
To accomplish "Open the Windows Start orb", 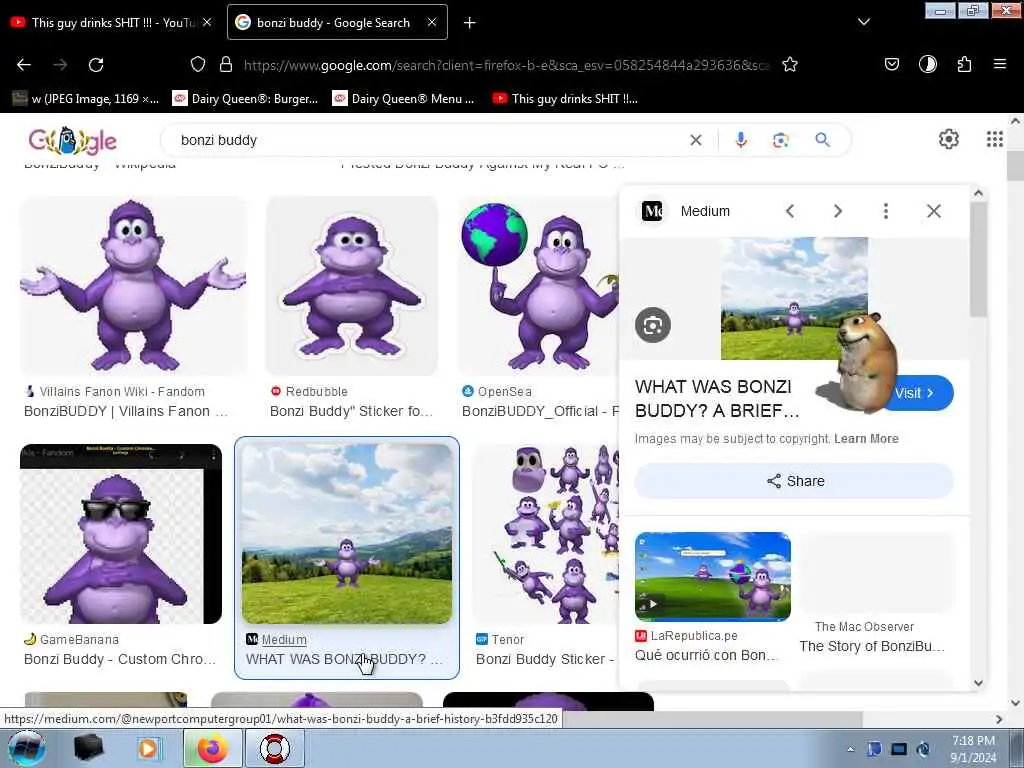I will tap(27, 748).
